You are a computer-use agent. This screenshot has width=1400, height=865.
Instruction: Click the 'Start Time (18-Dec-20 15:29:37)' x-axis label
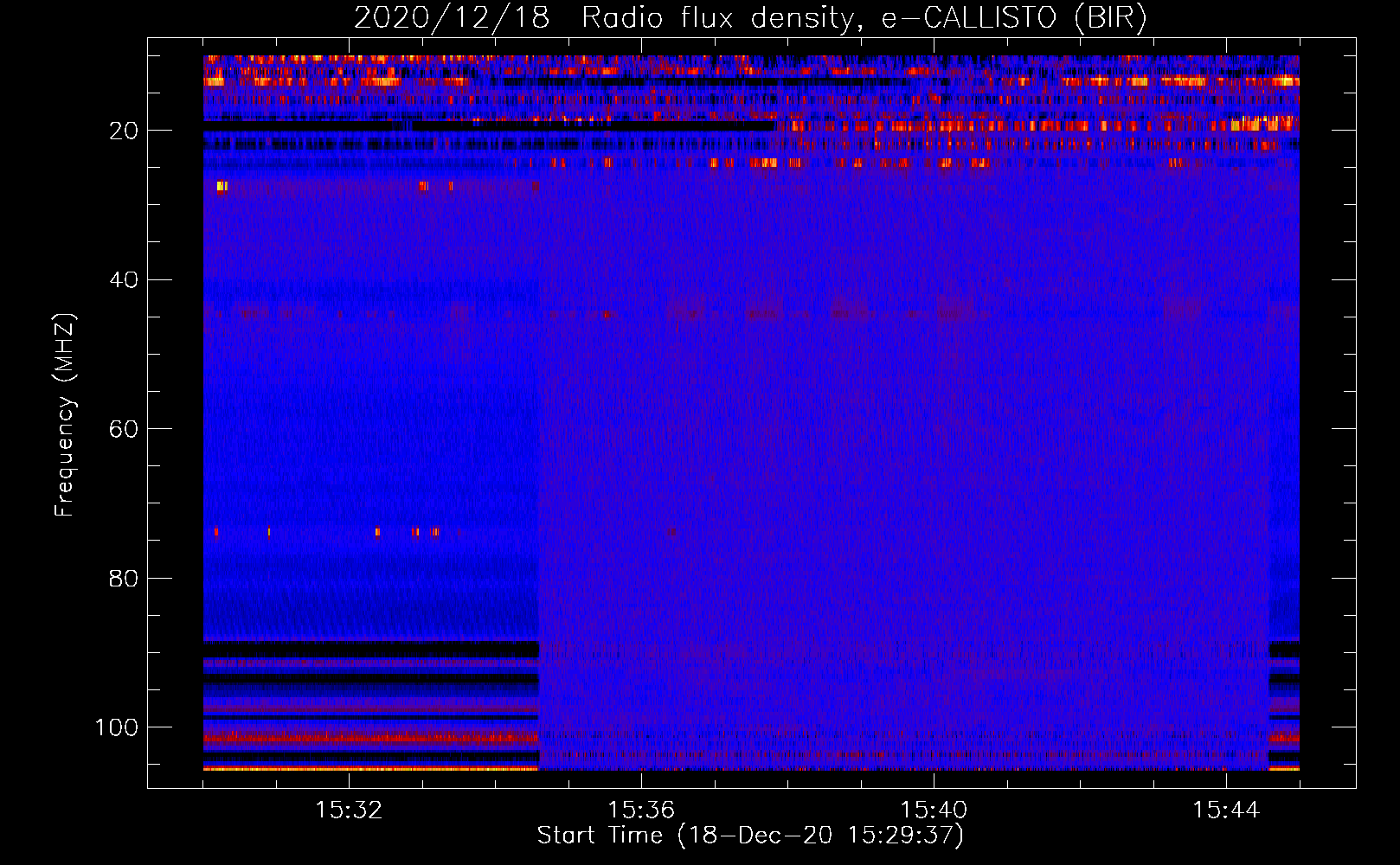pos(750,836)
